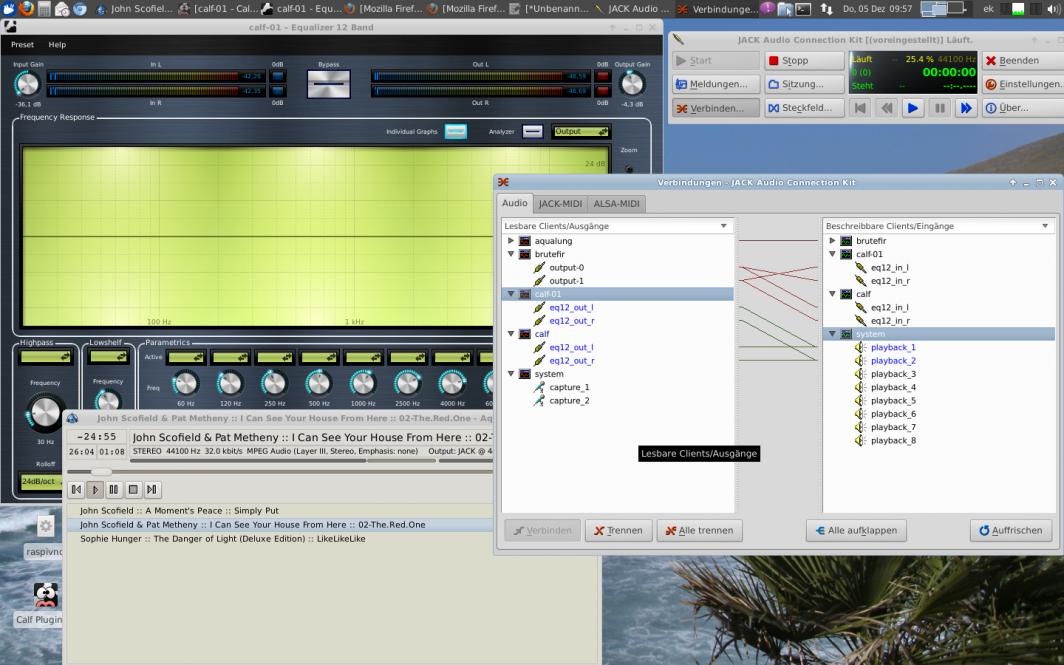Screen dimensions: 1064x665
Task: Expand the aqualung client in outputs list
Action: coord(511,241)
